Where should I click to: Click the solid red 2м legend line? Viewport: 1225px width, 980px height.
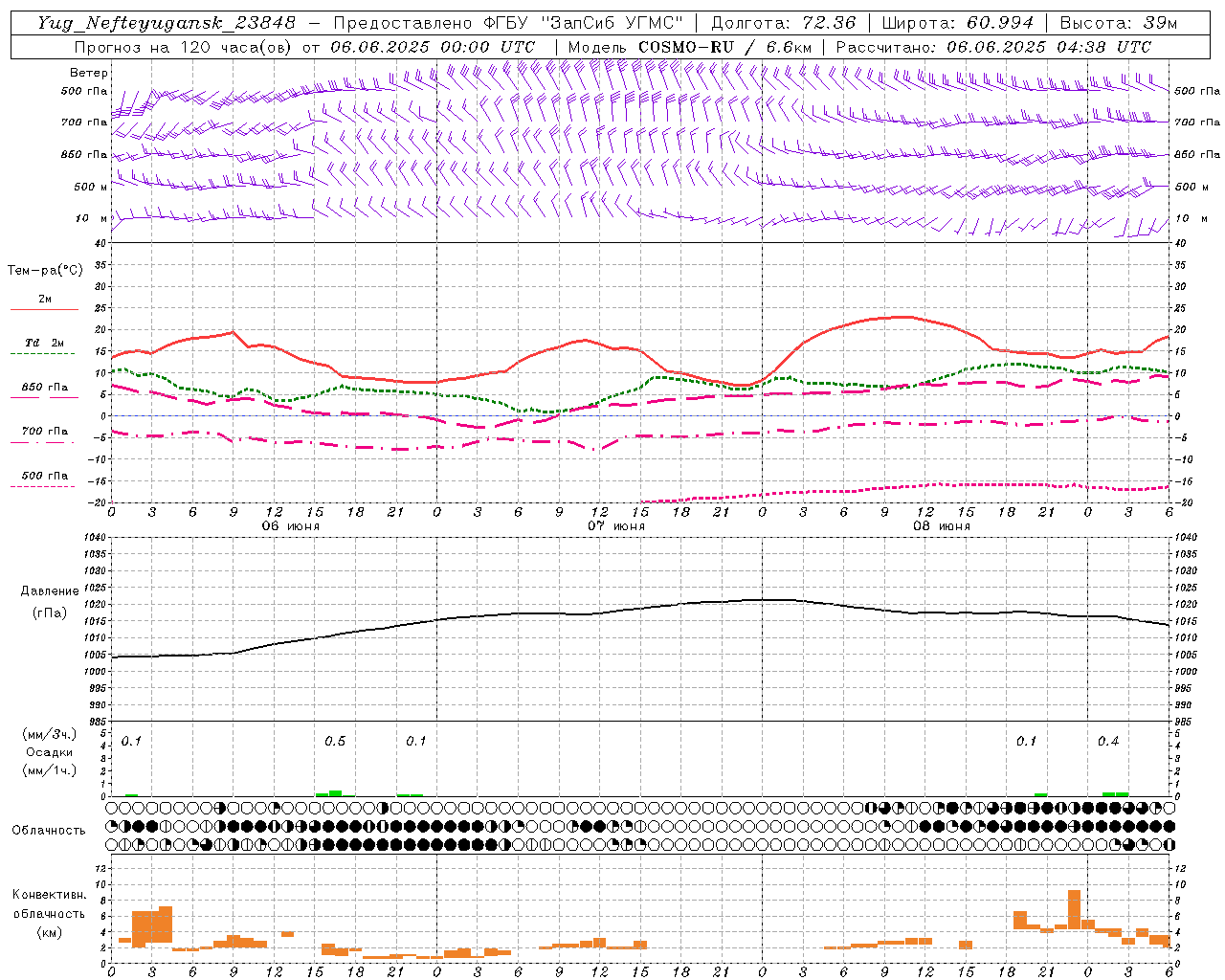point(44,309)
